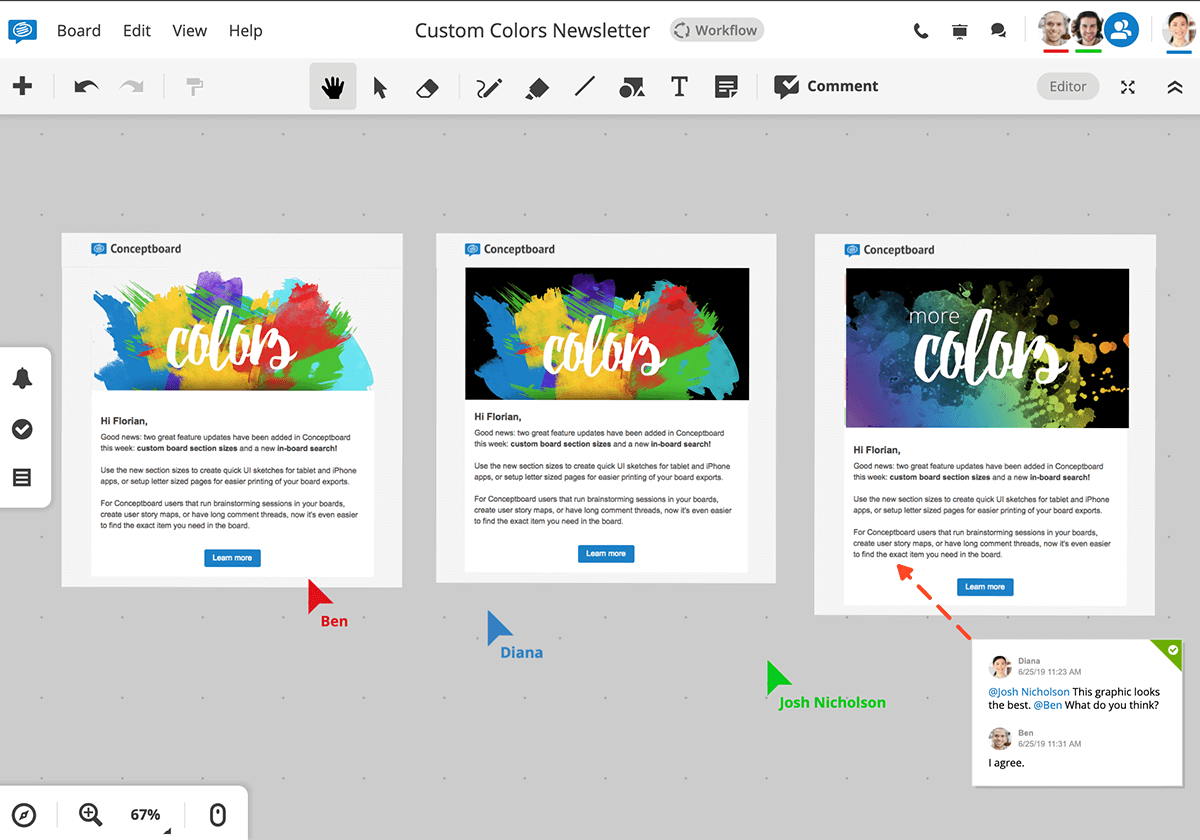
Task: Select the highlighter marker tool
Action: click(536, 88)
